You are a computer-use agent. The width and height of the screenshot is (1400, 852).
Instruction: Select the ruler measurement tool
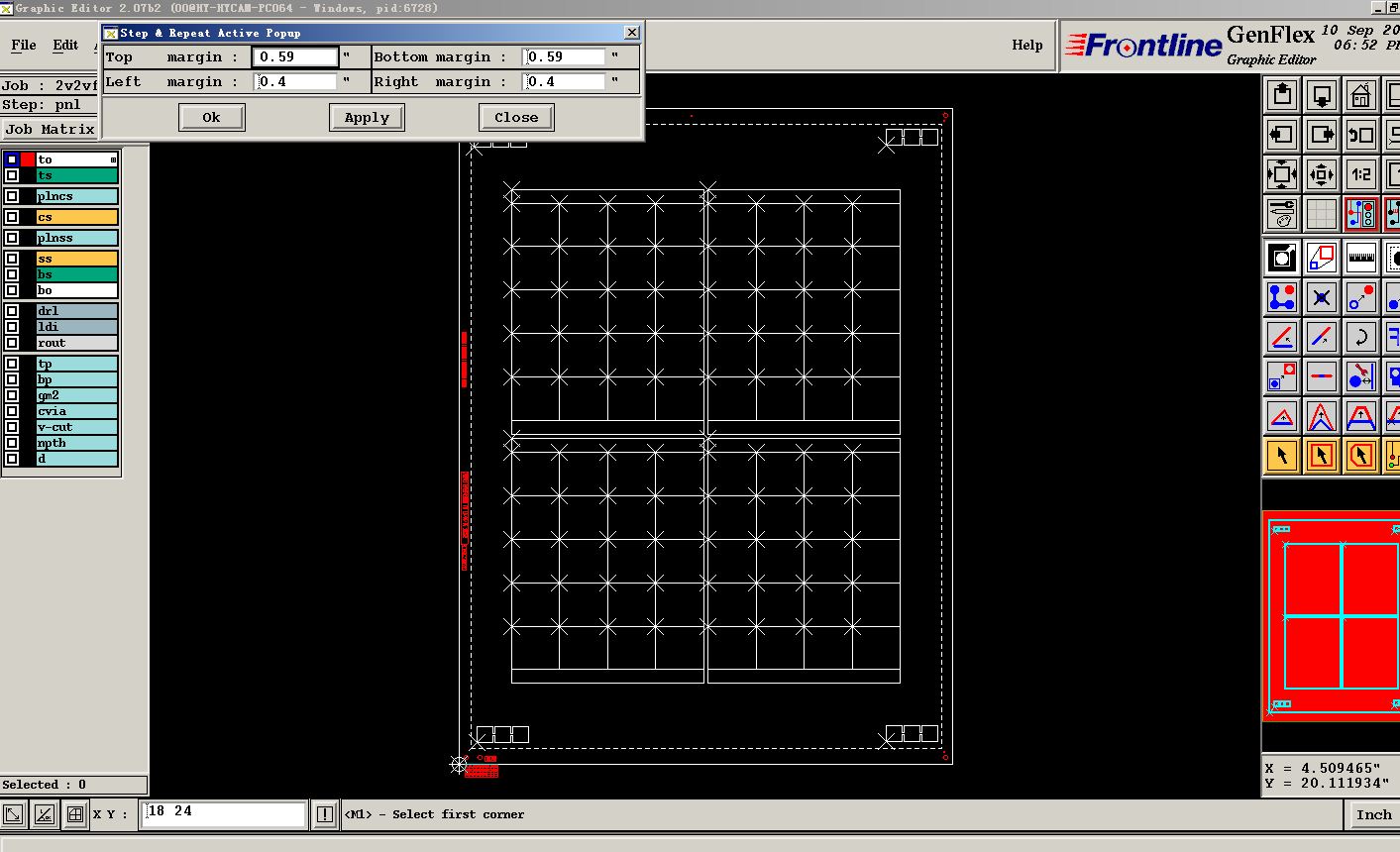pos(1360,258)
